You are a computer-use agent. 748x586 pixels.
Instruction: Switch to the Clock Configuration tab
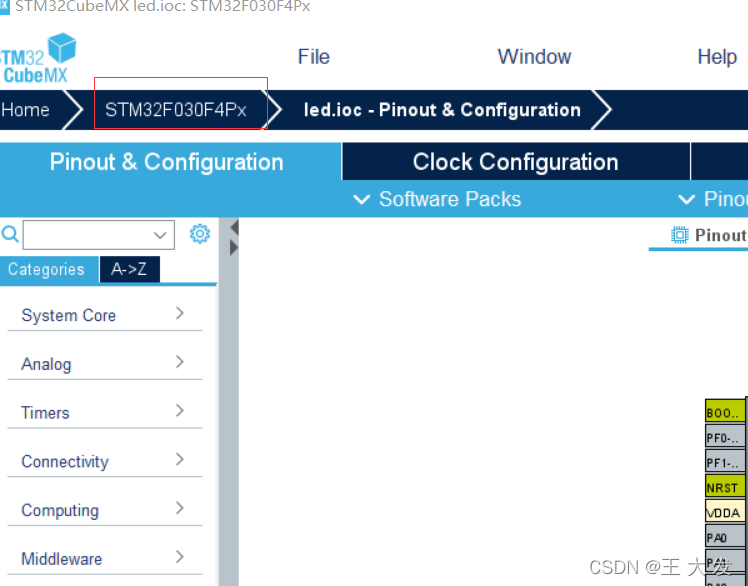[x=516, y=162]
